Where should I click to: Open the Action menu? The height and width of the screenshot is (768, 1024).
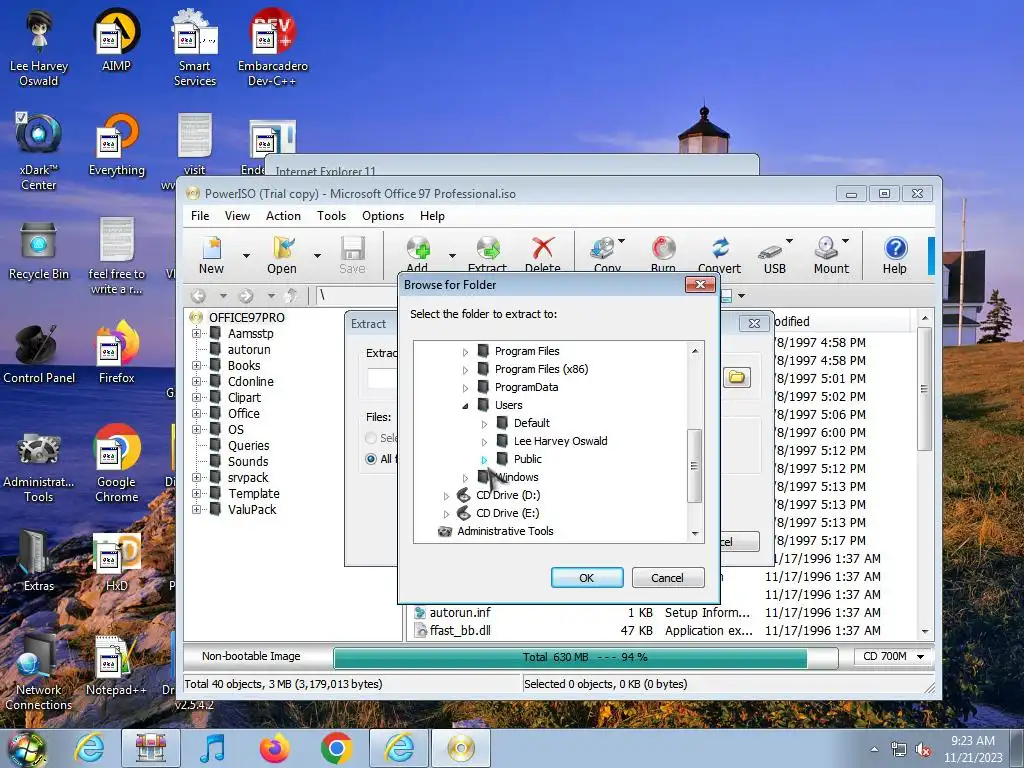pyautogui.click(x=283, y=216)
